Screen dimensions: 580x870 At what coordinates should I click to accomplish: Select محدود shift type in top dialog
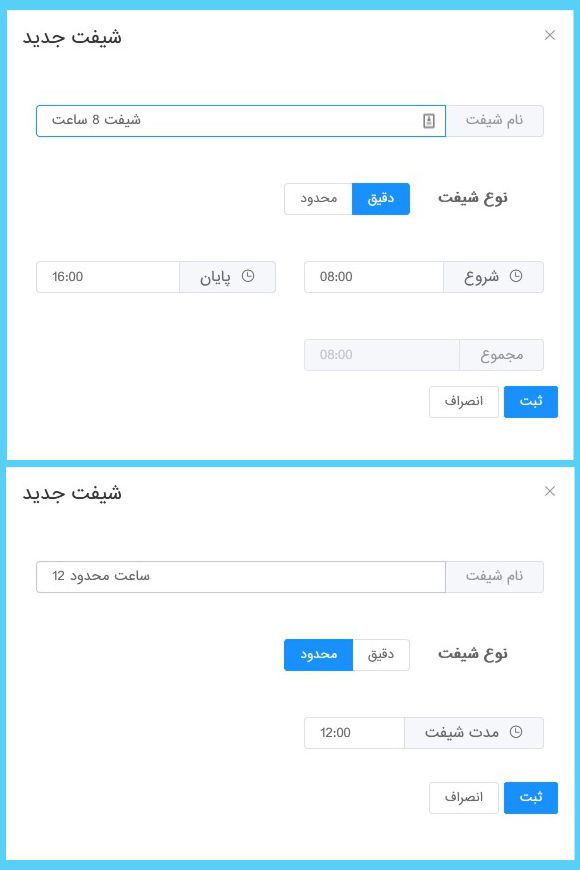tap(317, 198)
